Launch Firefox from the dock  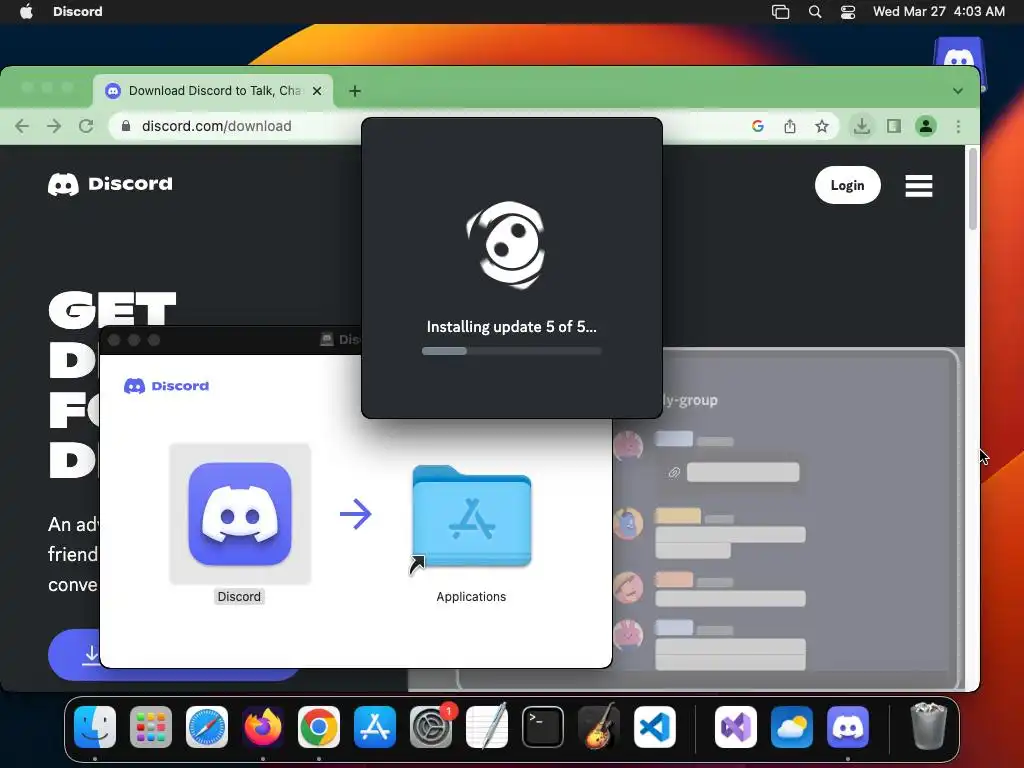tap(263, 727)
